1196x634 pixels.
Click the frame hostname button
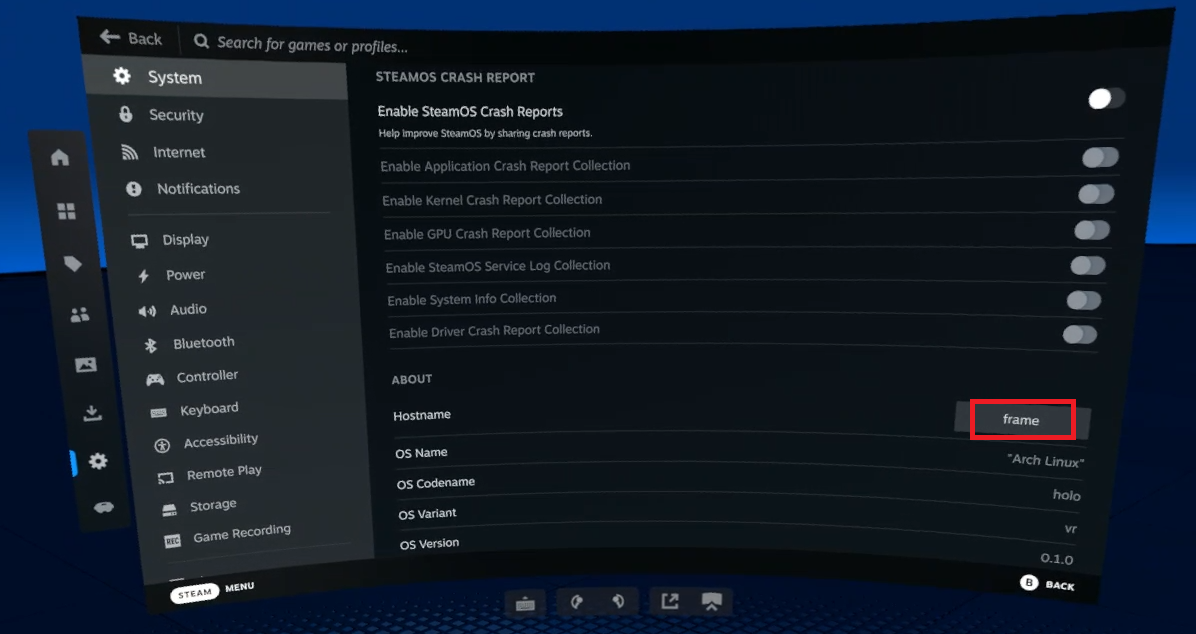(x=1021, y=420)
